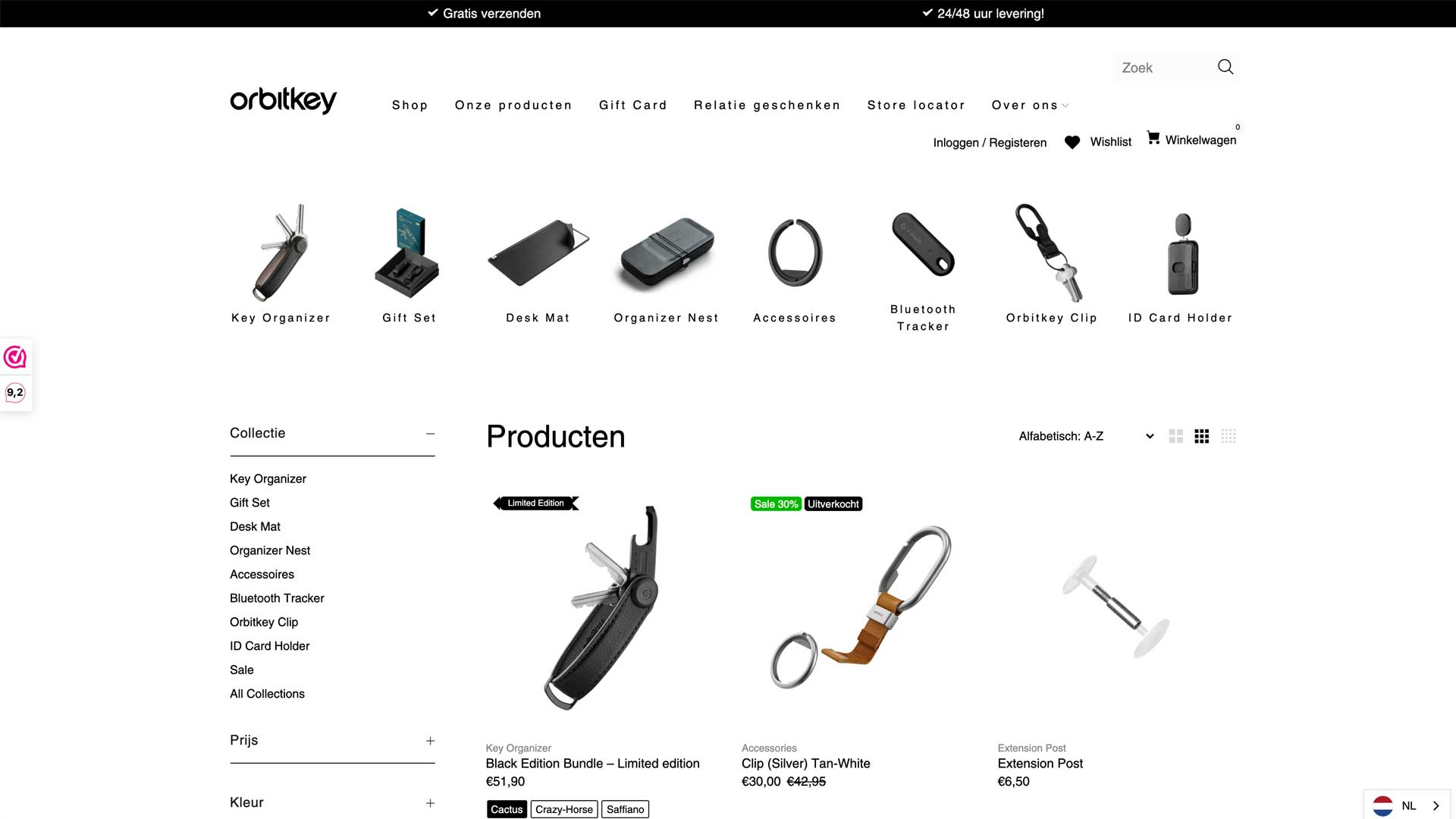
Task: Open the Wishlist heart icon
Action: (1072, 143)
